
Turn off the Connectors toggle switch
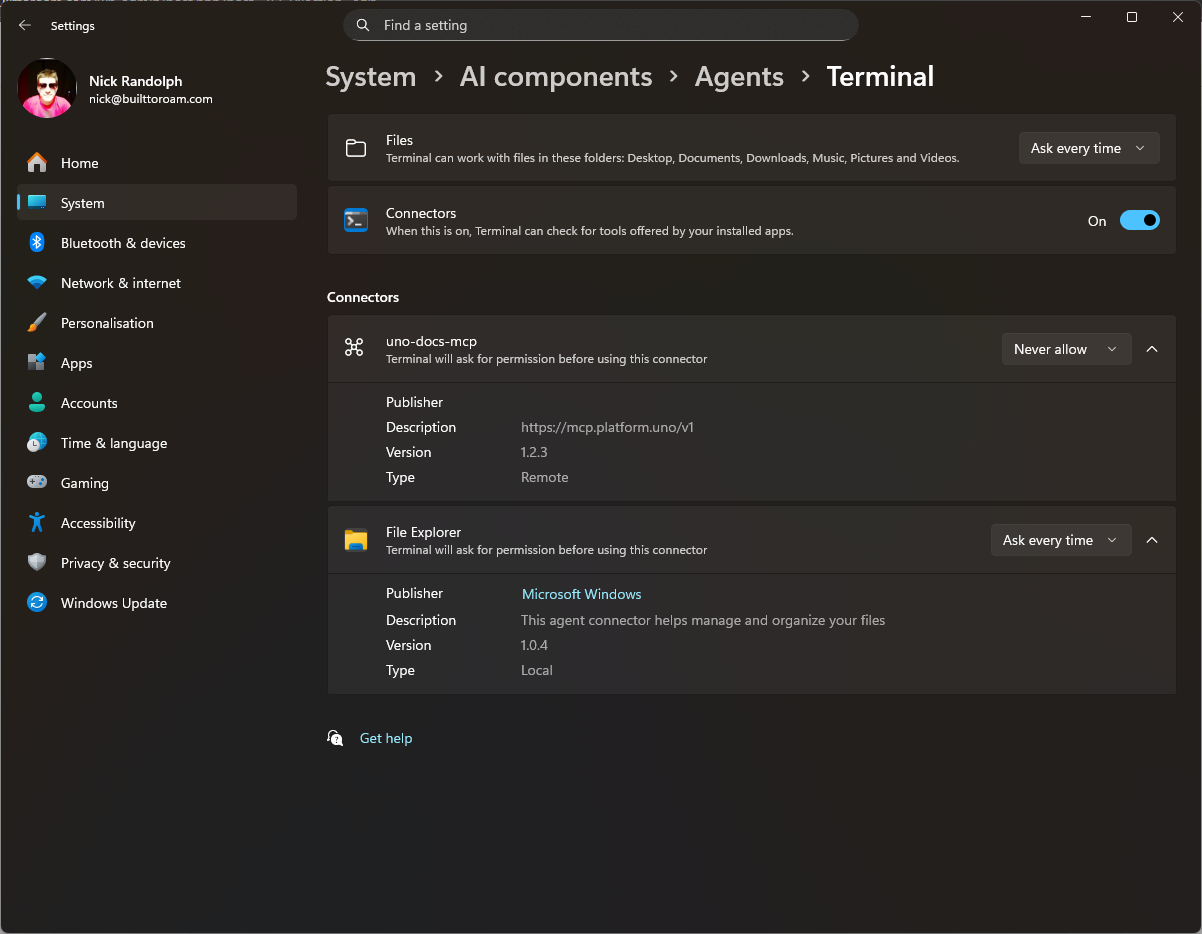[x=1139, y=221]
